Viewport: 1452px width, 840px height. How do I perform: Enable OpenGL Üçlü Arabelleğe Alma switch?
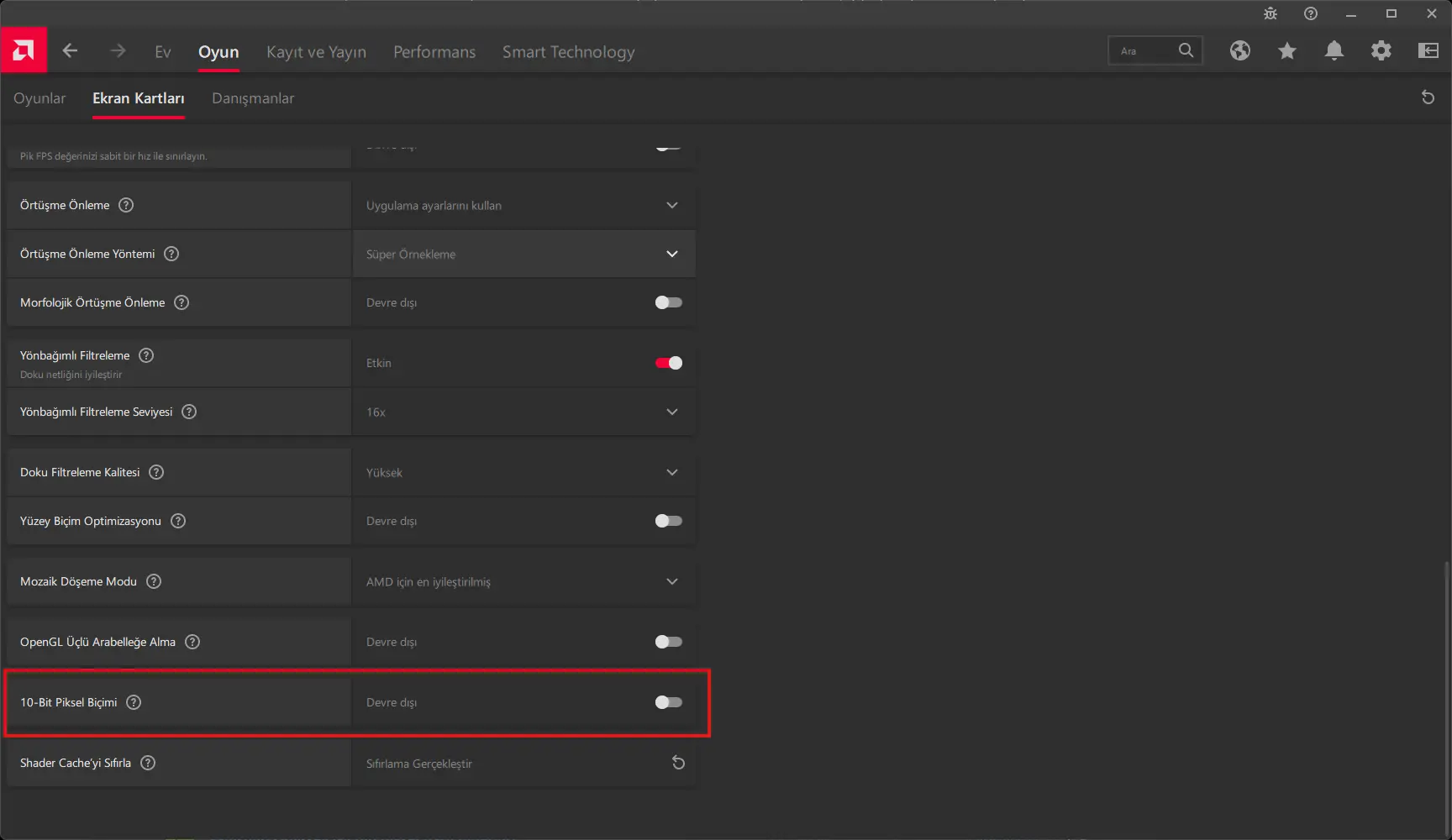pyautogui.click(x=669, y=642)
